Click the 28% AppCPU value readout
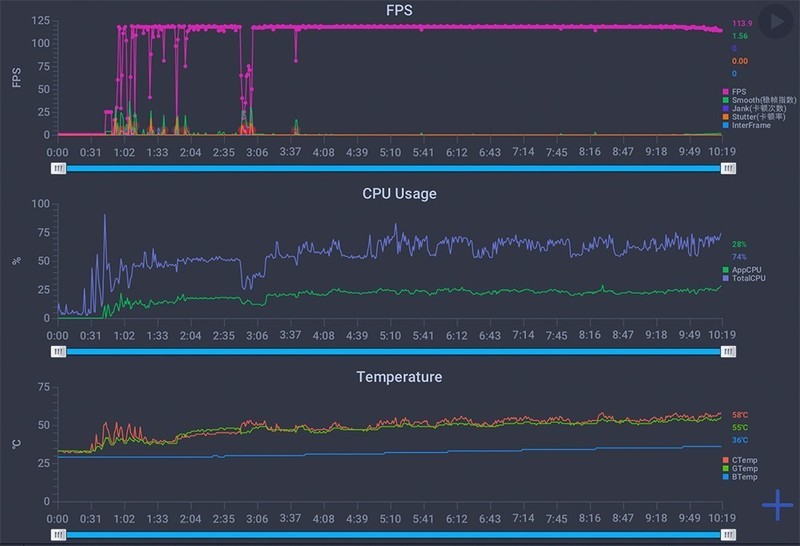The width and height of the screenshot is (800, 546). [x=739, y=244]
